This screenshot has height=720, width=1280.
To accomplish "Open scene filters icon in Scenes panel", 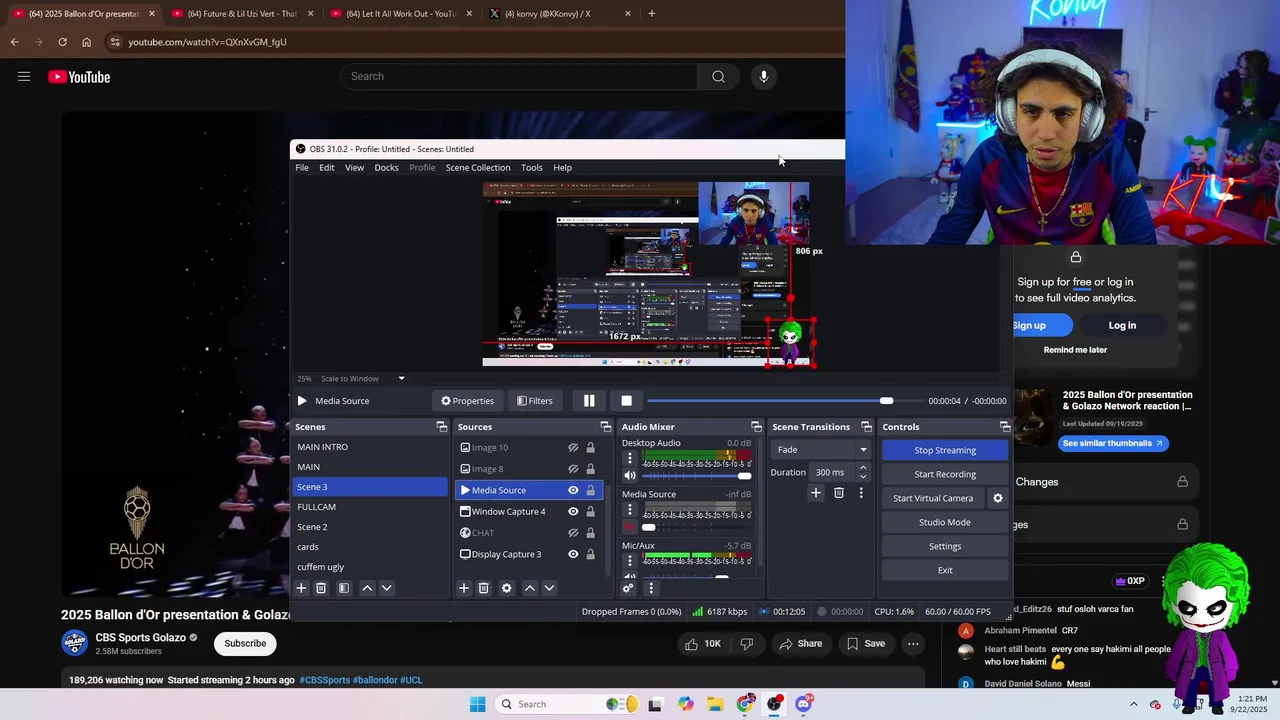I will pyautogui.click(x=343, y=588).
